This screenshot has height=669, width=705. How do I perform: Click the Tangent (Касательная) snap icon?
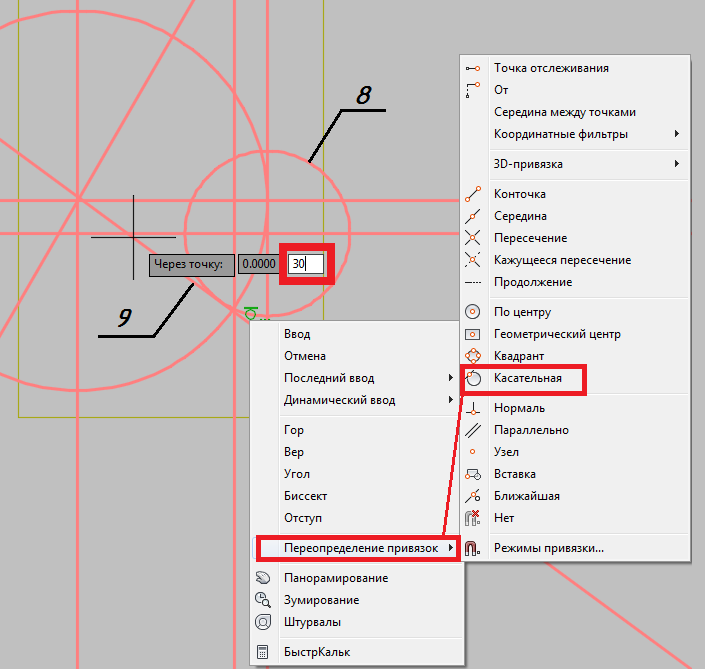474,378
